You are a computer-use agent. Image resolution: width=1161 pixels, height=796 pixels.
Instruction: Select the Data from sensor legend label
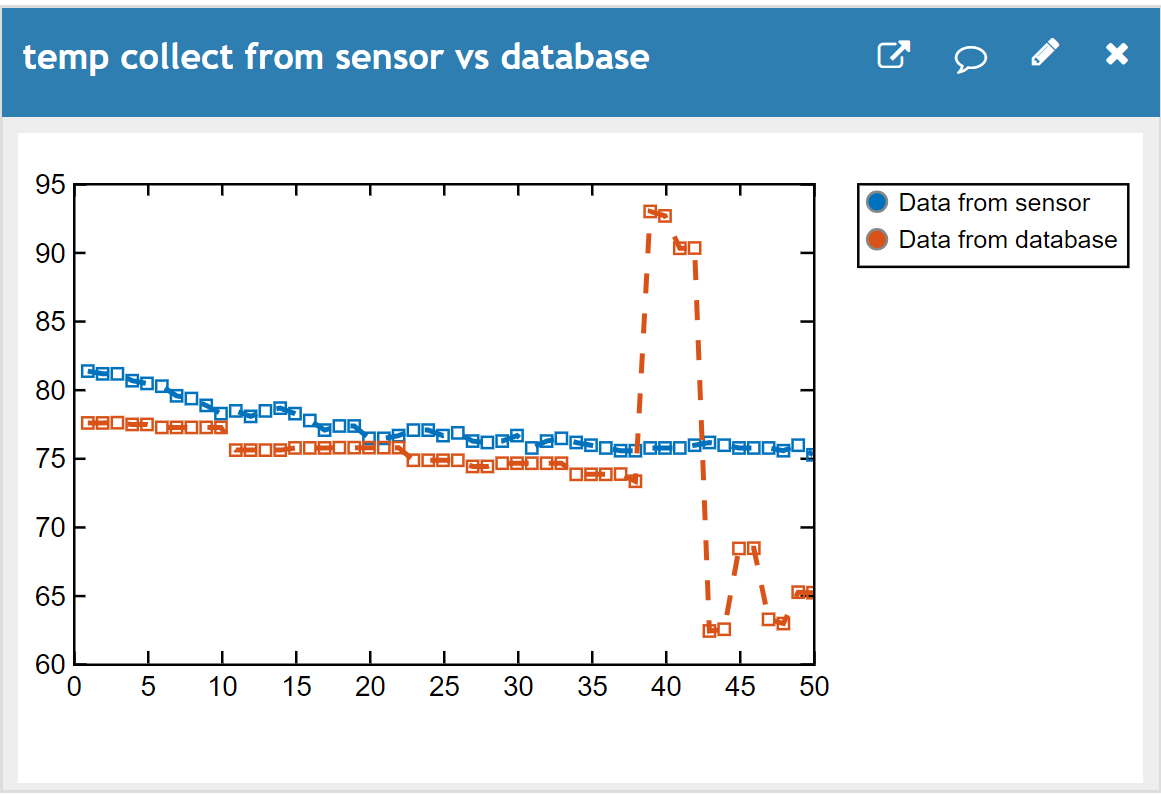pos(994,203)
